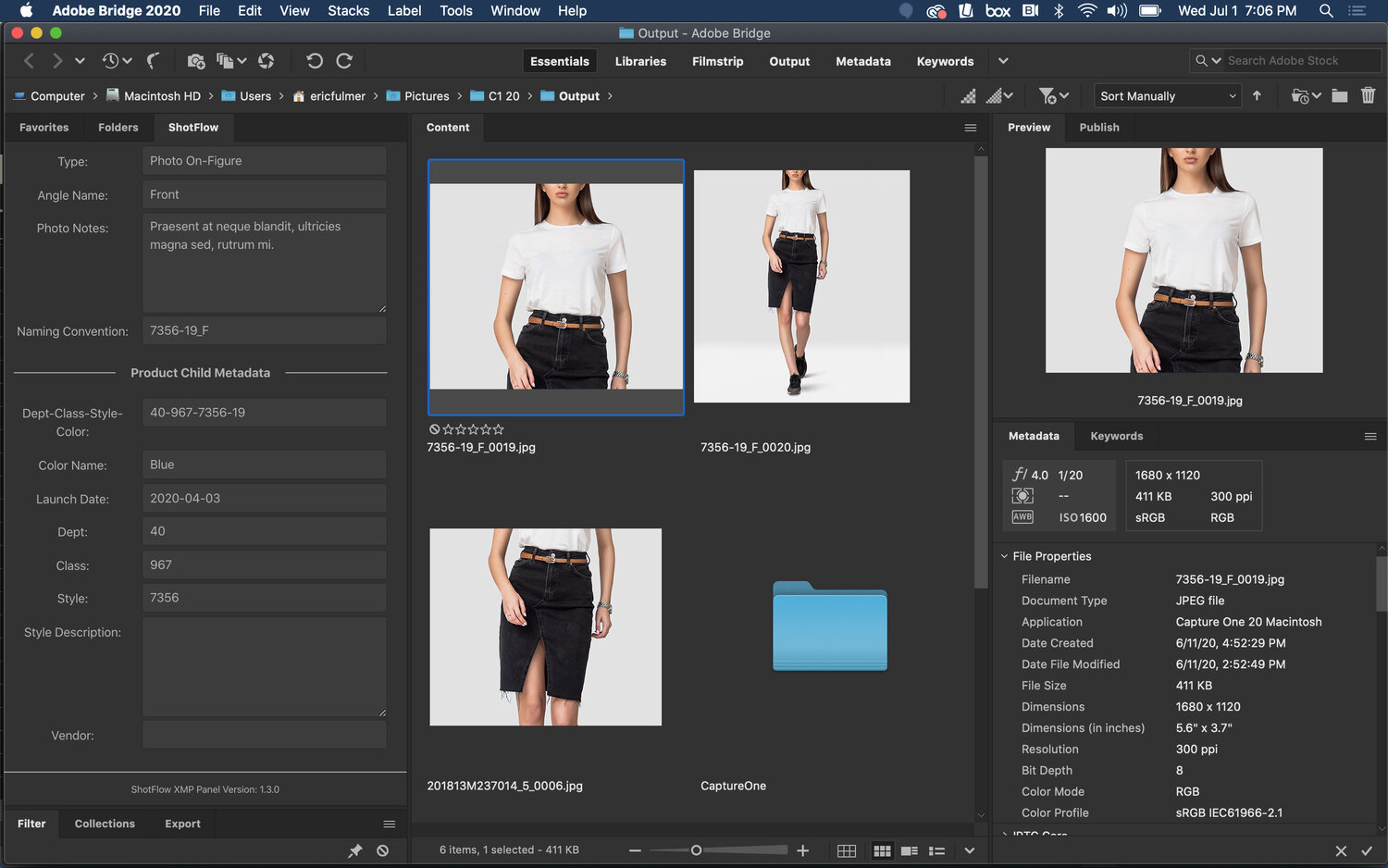
Task: Click the Macintosh HD breadcrumb
Action: point(153,95)
